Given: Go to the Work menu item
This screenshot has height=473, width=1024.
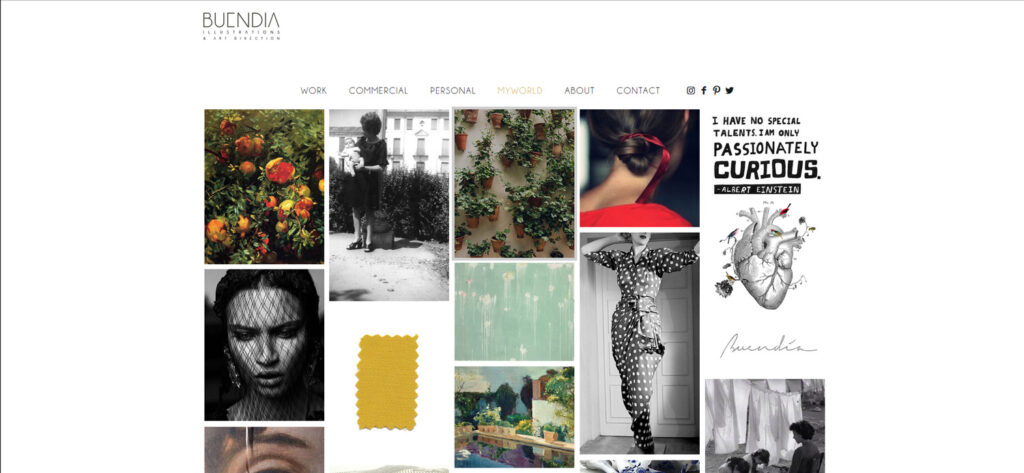Looking at the screenshot, I should point(313,91).
